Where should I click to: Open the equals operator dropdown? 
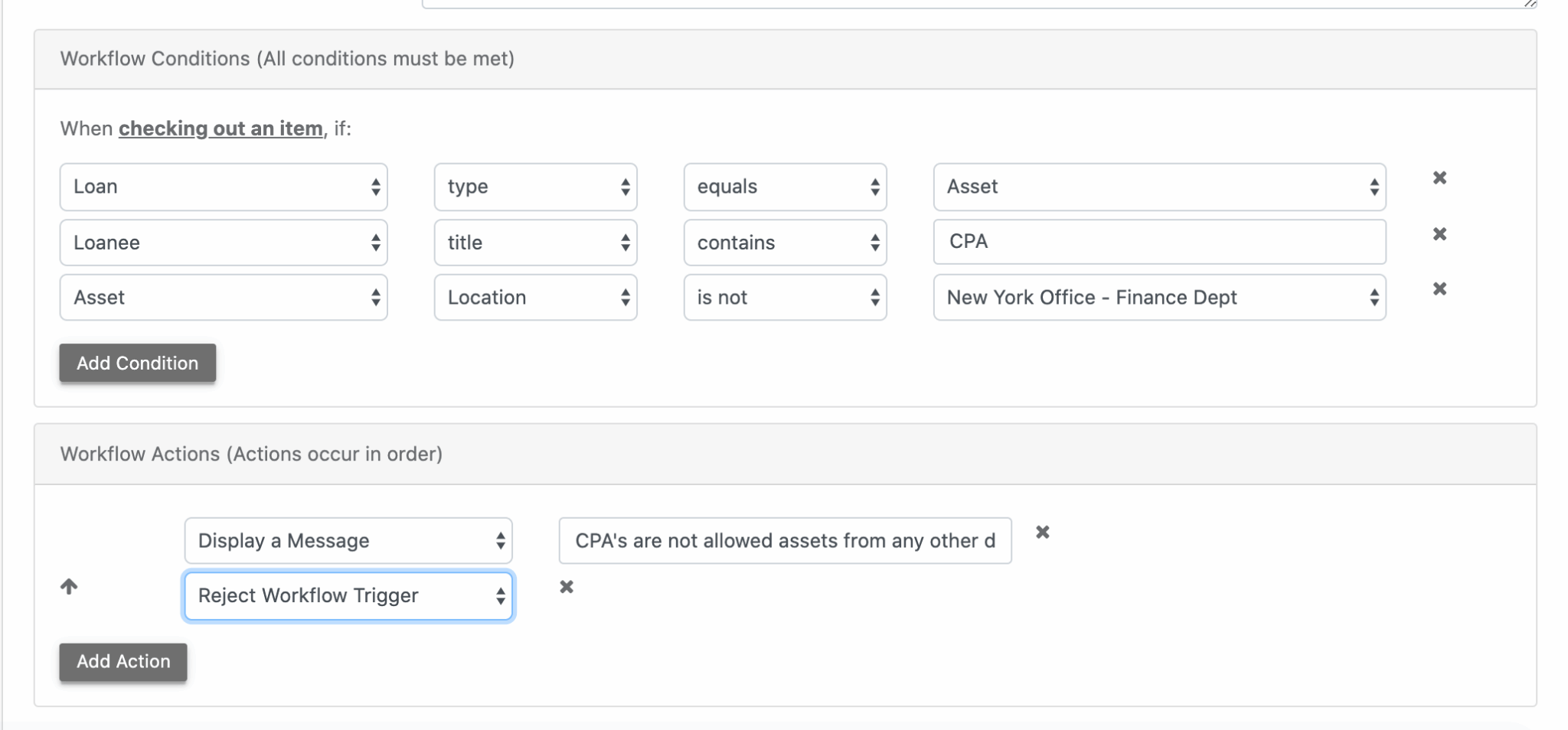785,186
